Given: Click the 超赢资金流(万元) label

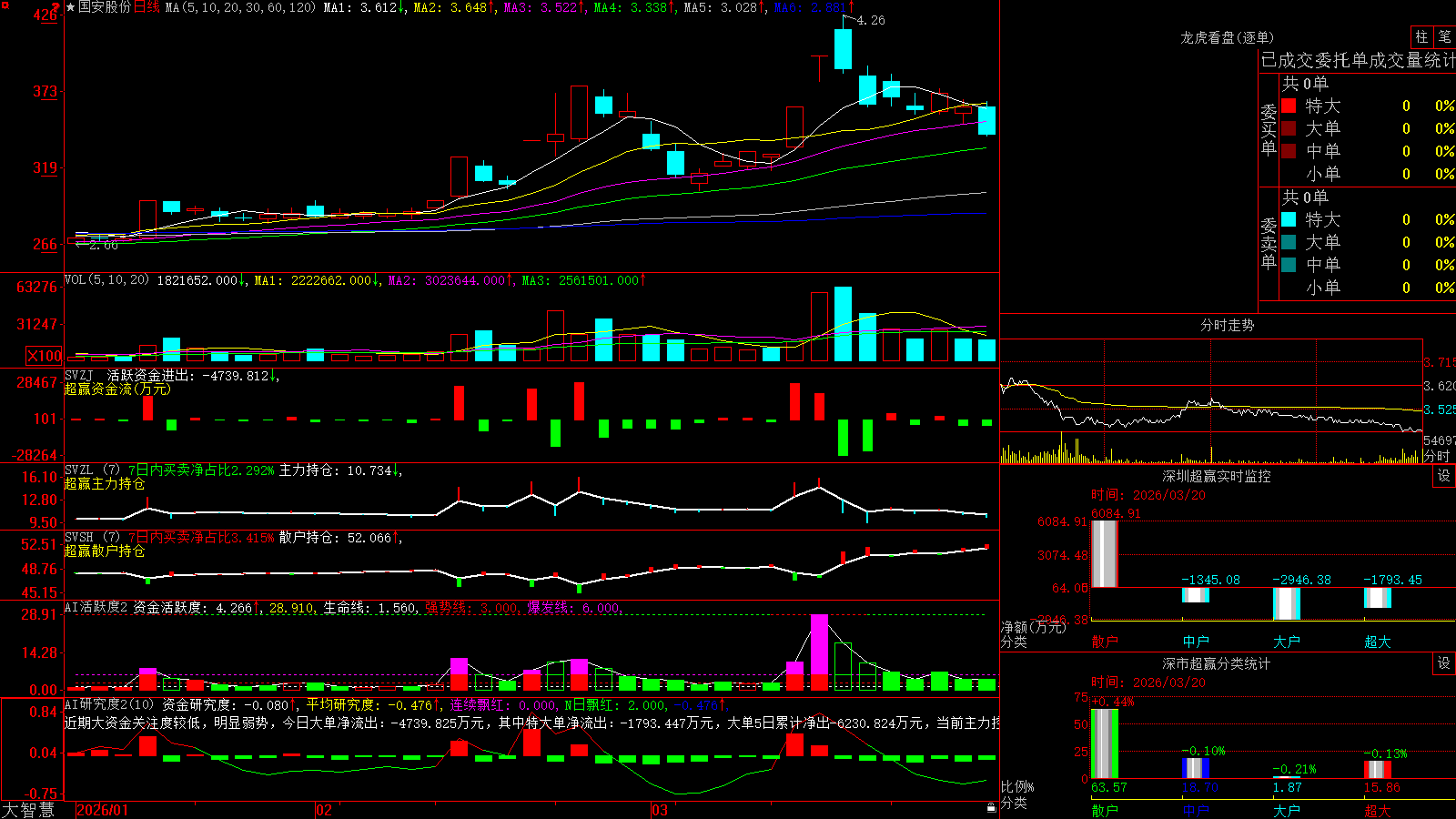Looking at the screenshot, I should (117, 389).
